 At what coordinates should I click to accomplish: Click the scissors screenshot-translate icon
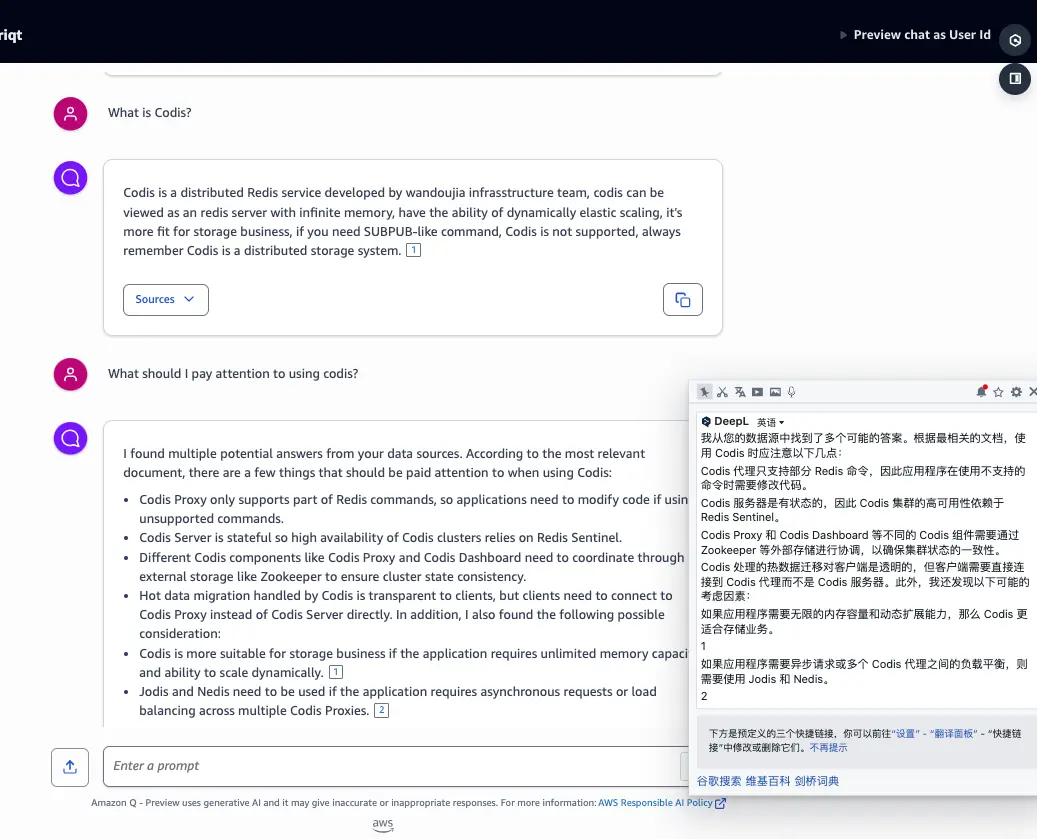click(x=722, y=392)
